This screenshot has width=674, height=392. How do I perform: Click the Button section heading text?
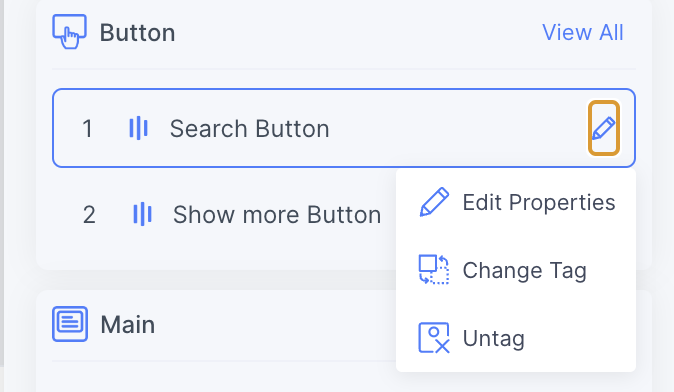tap(138, 33)
